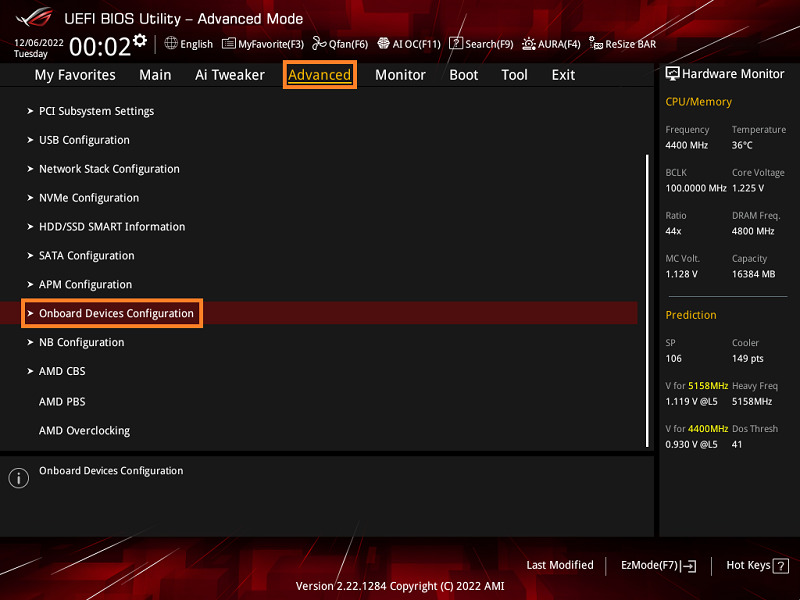Open Search question mark icon
The image size is (800, 600).
[x=456, y=43]
